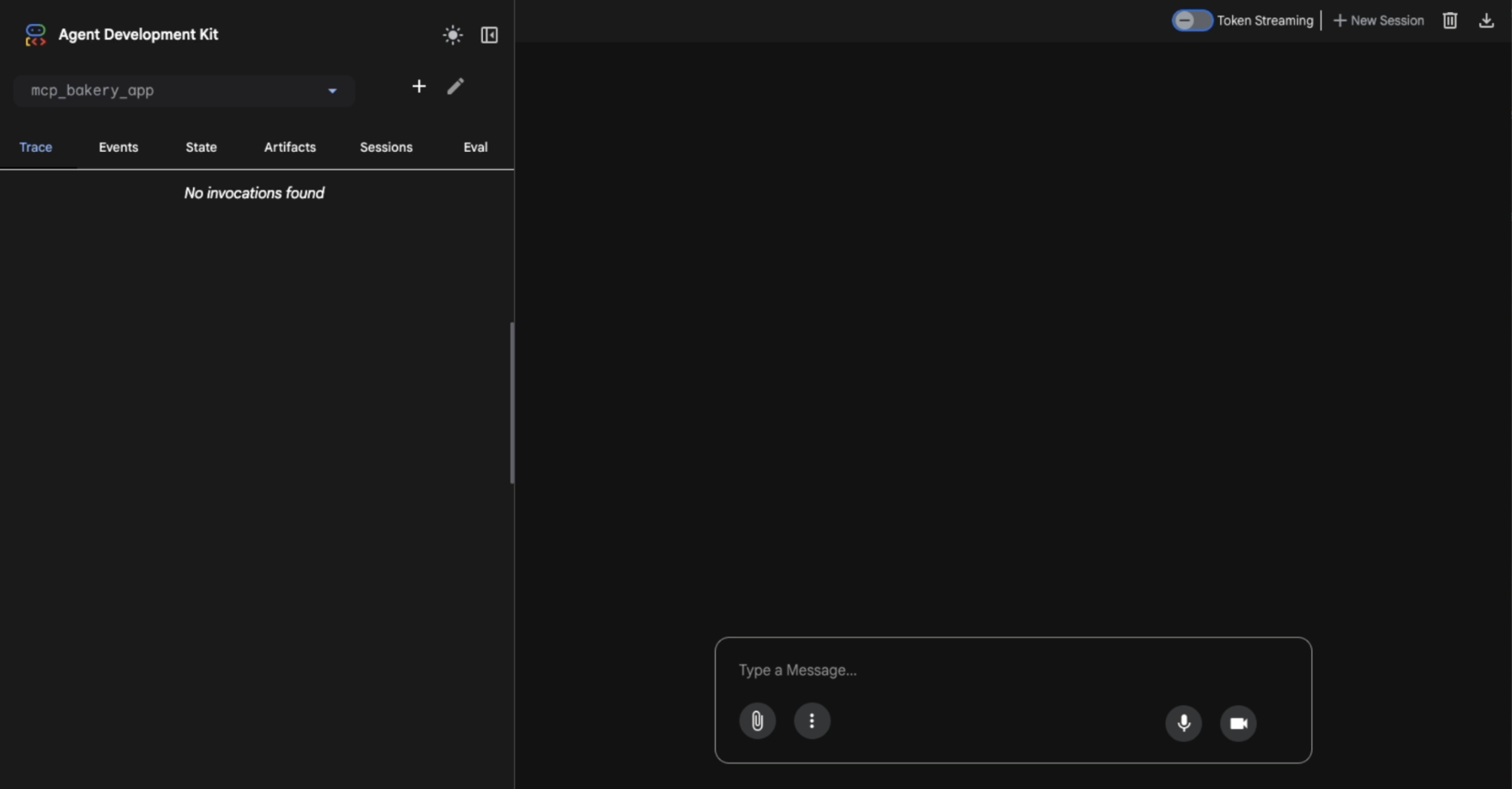Click the Token Streaming label
The width and height of the screenshot is (1512, 789).
1265,21
